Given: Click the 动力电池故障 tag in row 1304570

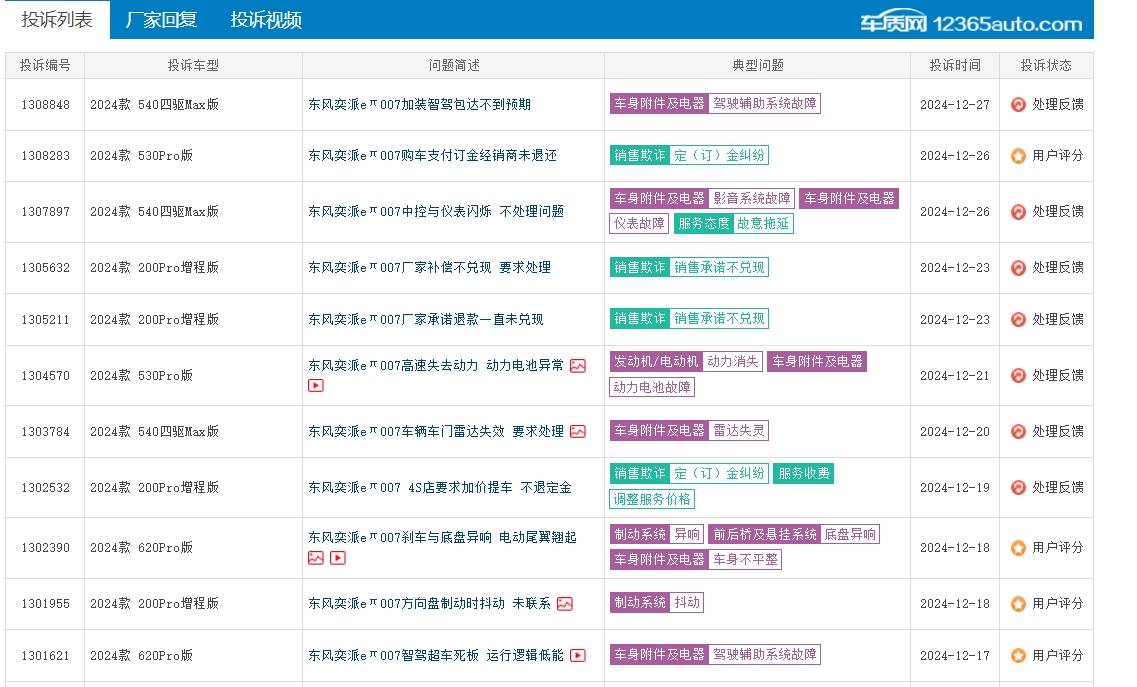Looking at the screenshot, I should point(652,387).
